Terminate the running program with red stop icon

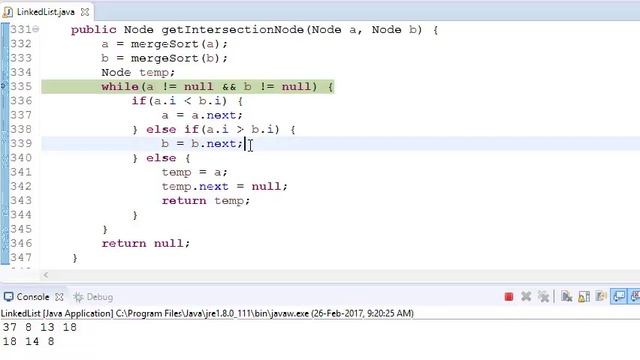509,297
